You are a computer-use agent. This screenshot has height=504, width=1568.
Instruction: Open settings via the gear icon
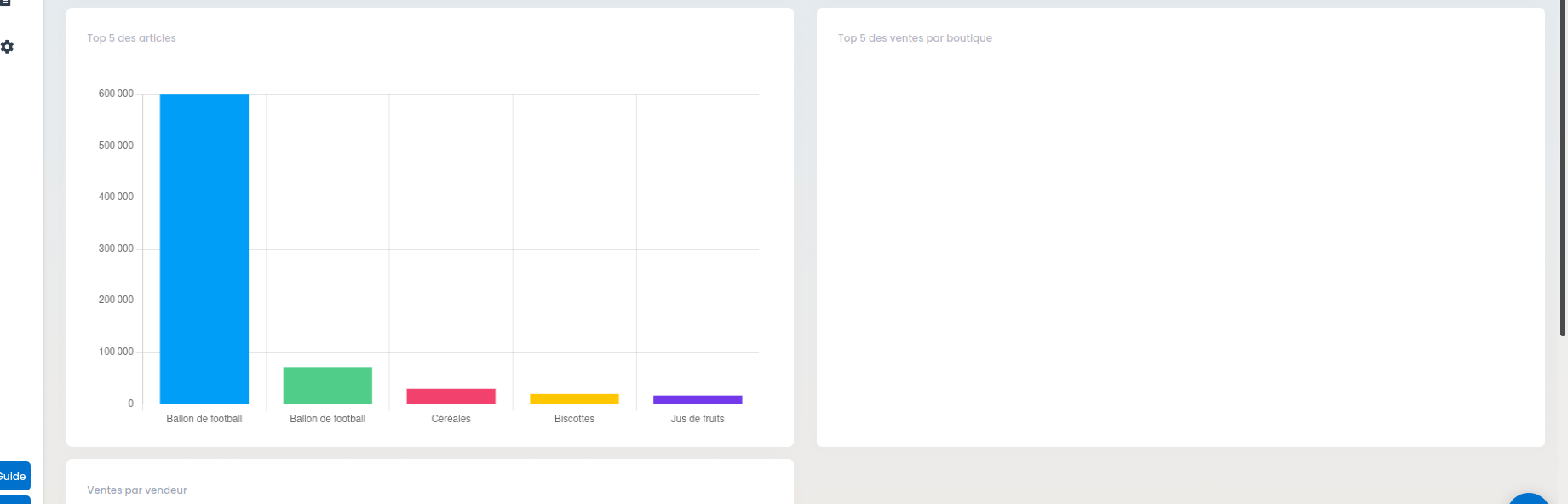(x=8, y=47)
